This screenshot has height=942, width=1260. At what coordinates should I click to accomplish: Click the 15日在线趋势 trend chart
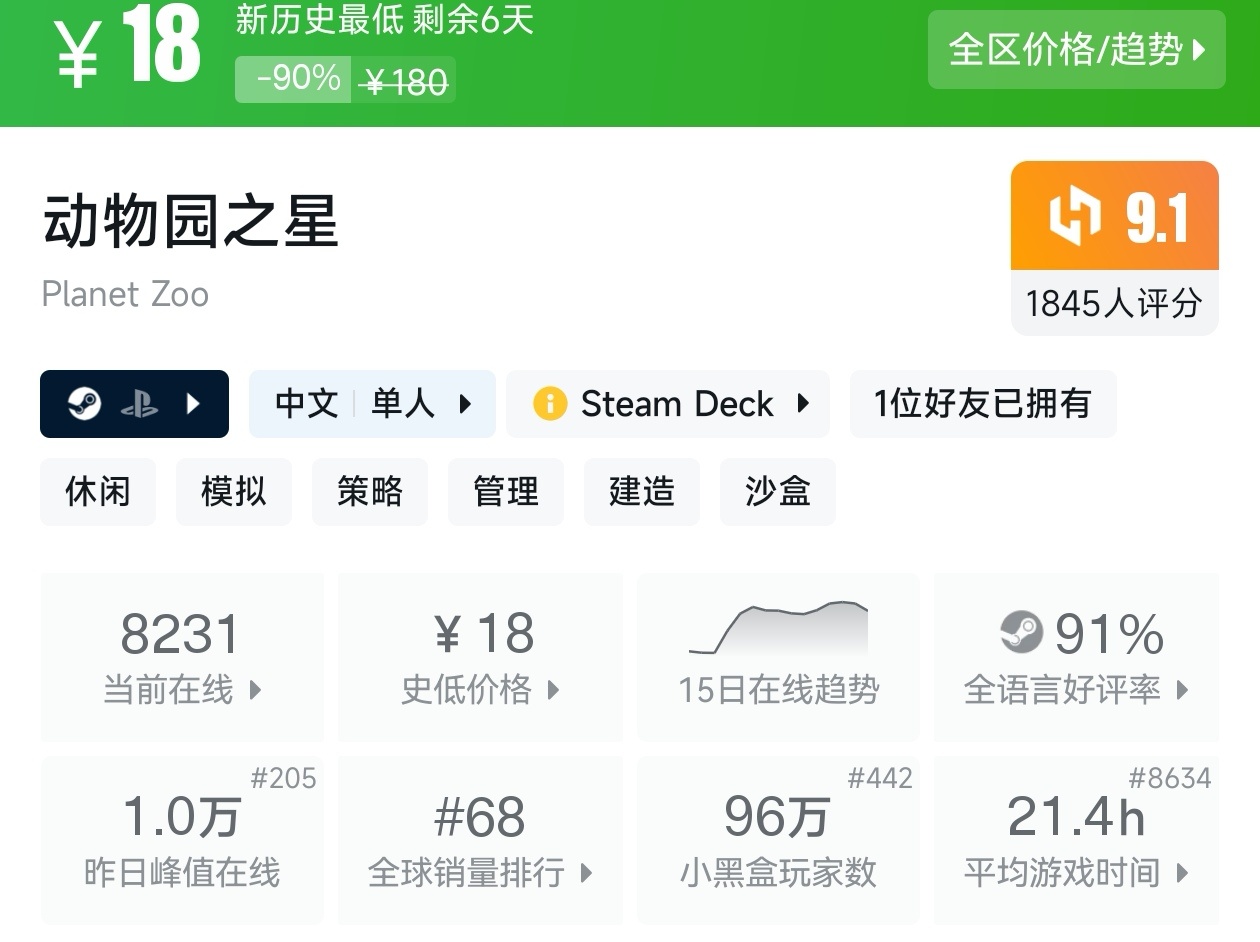(778, 657)
